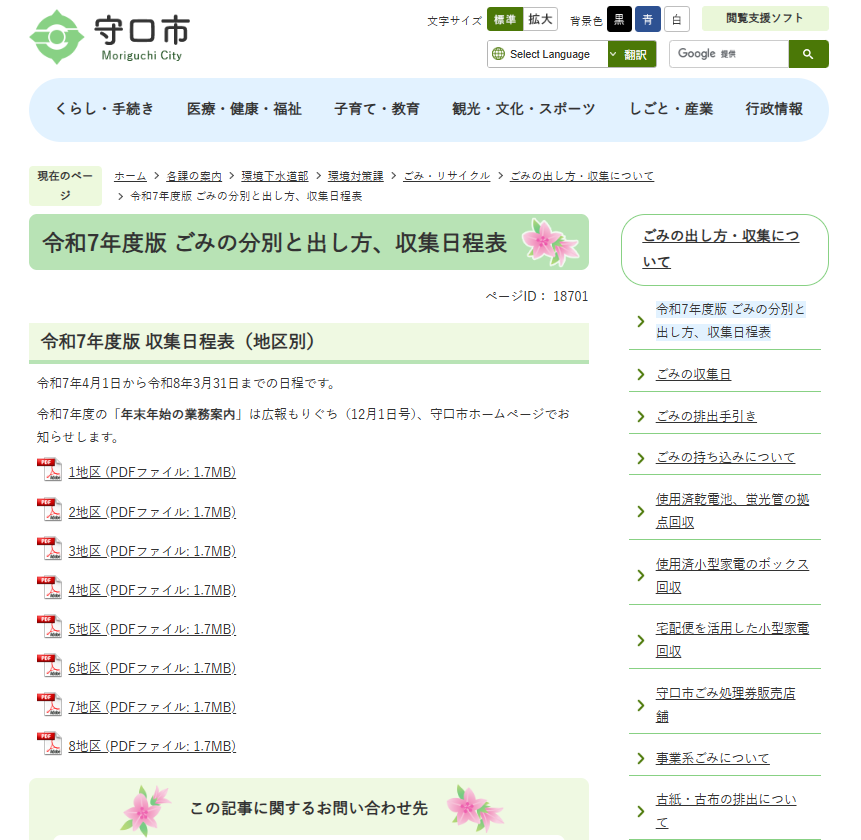The image size is (861, 840).
Task: Click the PDF icon beside 1地区
Action: tap(49, 471)
